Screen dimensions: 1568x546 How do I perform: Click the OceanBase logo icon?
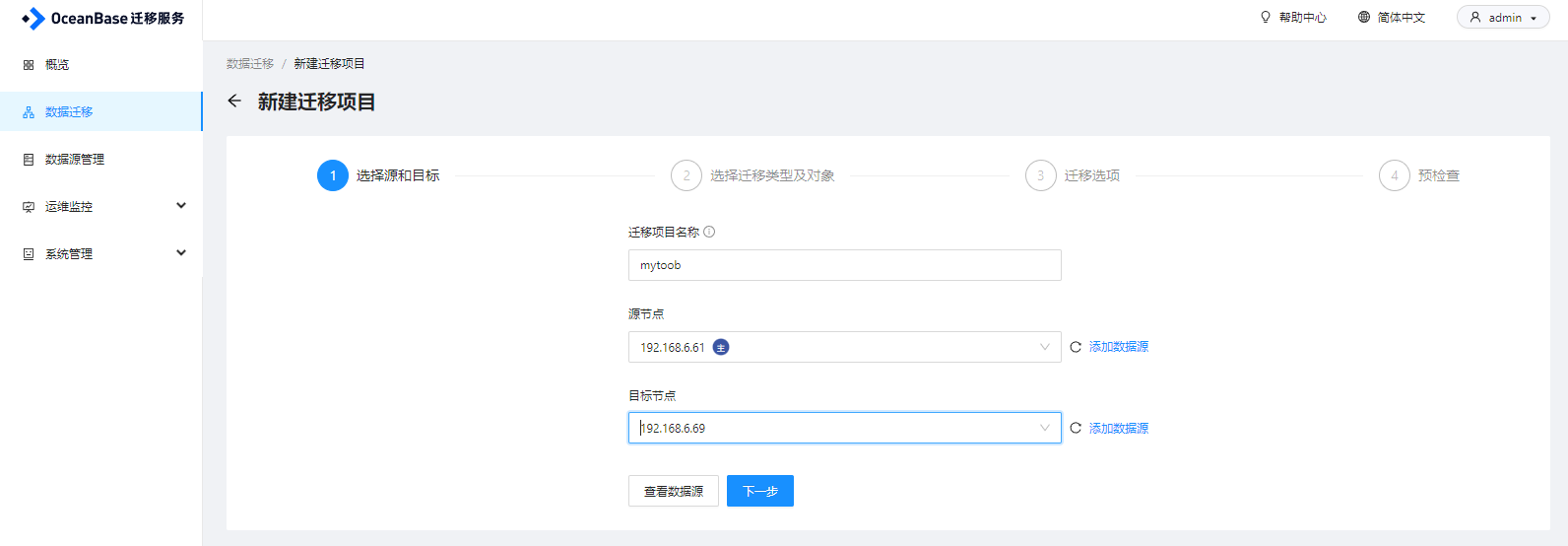[33, 19]
